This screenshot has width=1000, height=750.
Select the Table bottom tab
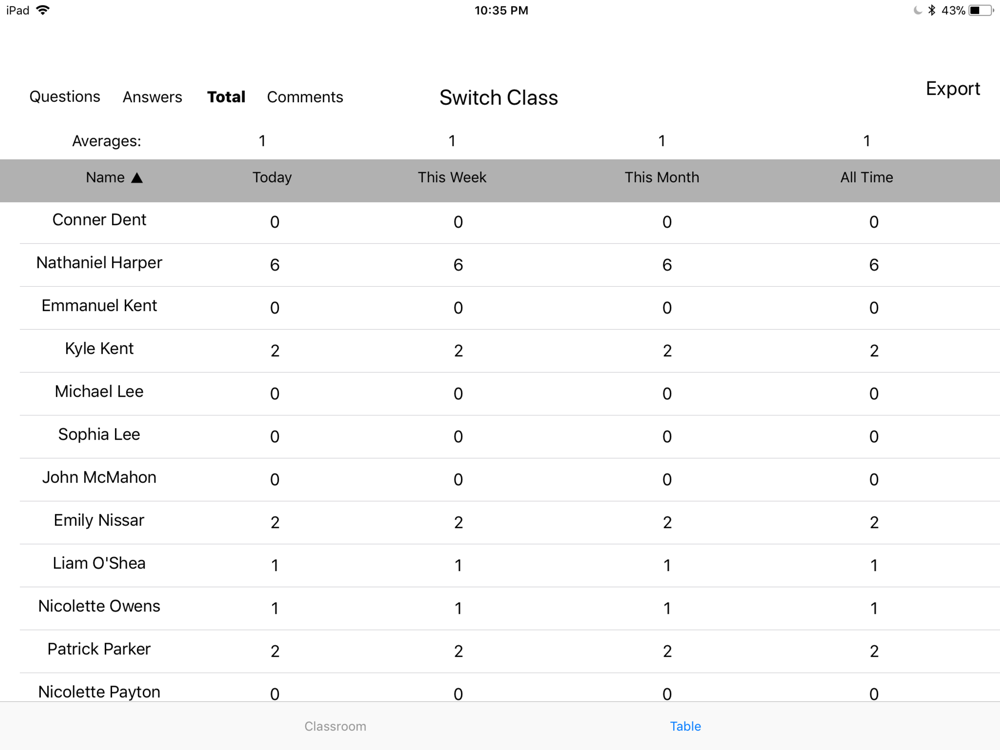point(685,726)
